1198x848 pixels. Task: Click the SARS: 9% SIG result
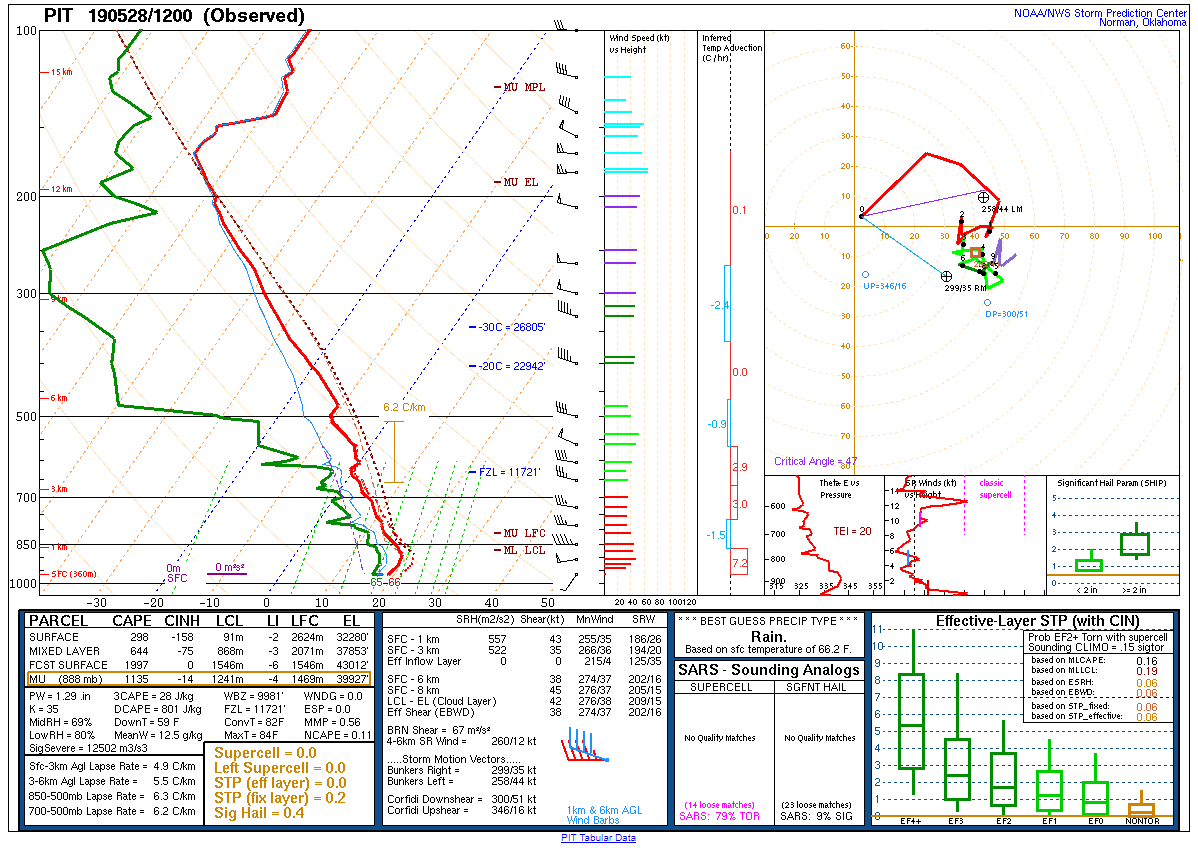click(x=816, y=817)
